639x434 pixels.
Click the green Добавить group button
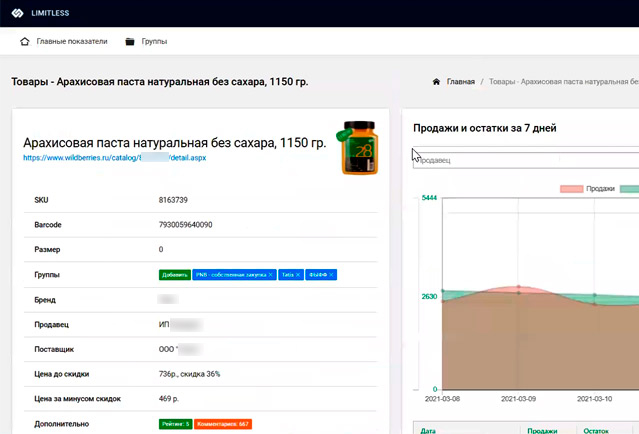(x=175, y=275)
